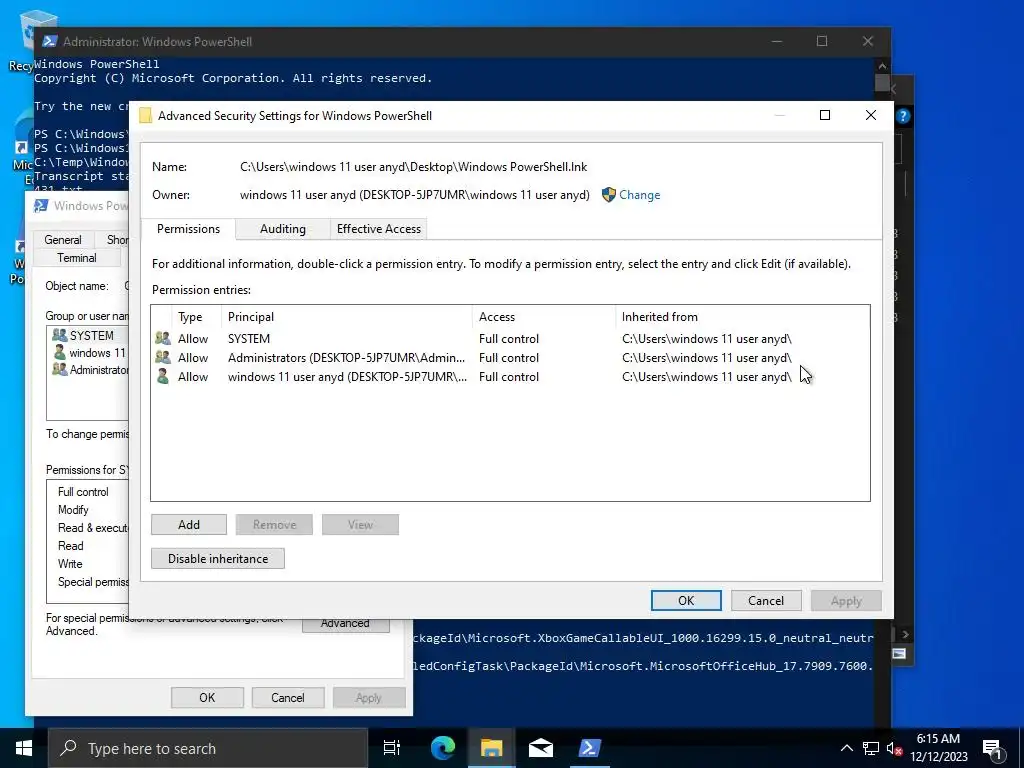Screen dimensions: 1024x768
Task: Select the SYSTEM permission entry row
Action: [x=509, y=338]
